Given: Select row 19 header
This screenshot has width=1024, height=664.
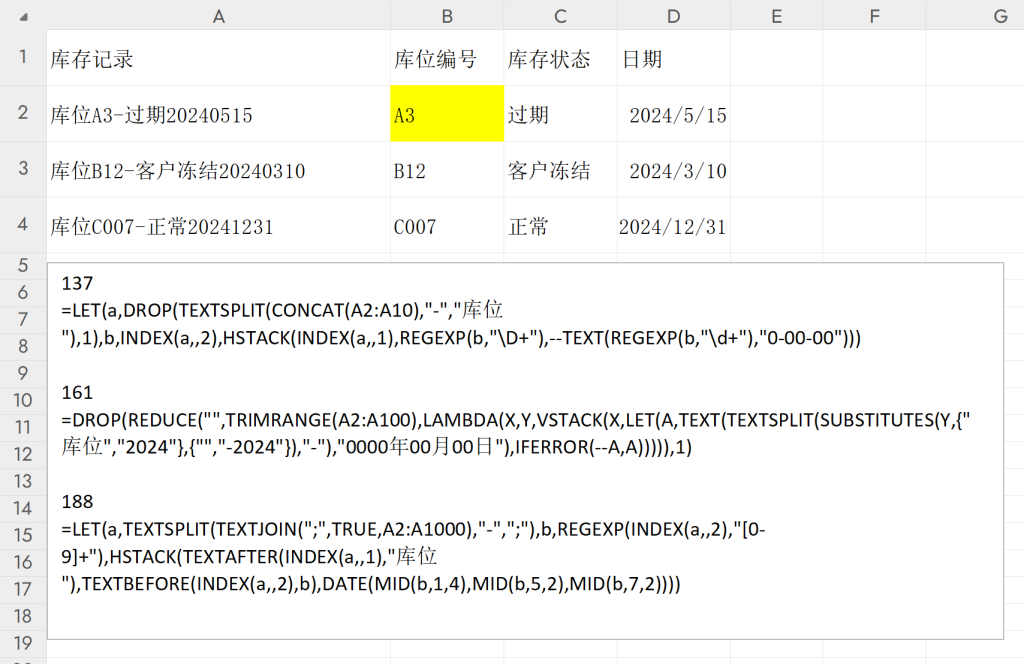Looking at the screenshot, I should [23, 643].
